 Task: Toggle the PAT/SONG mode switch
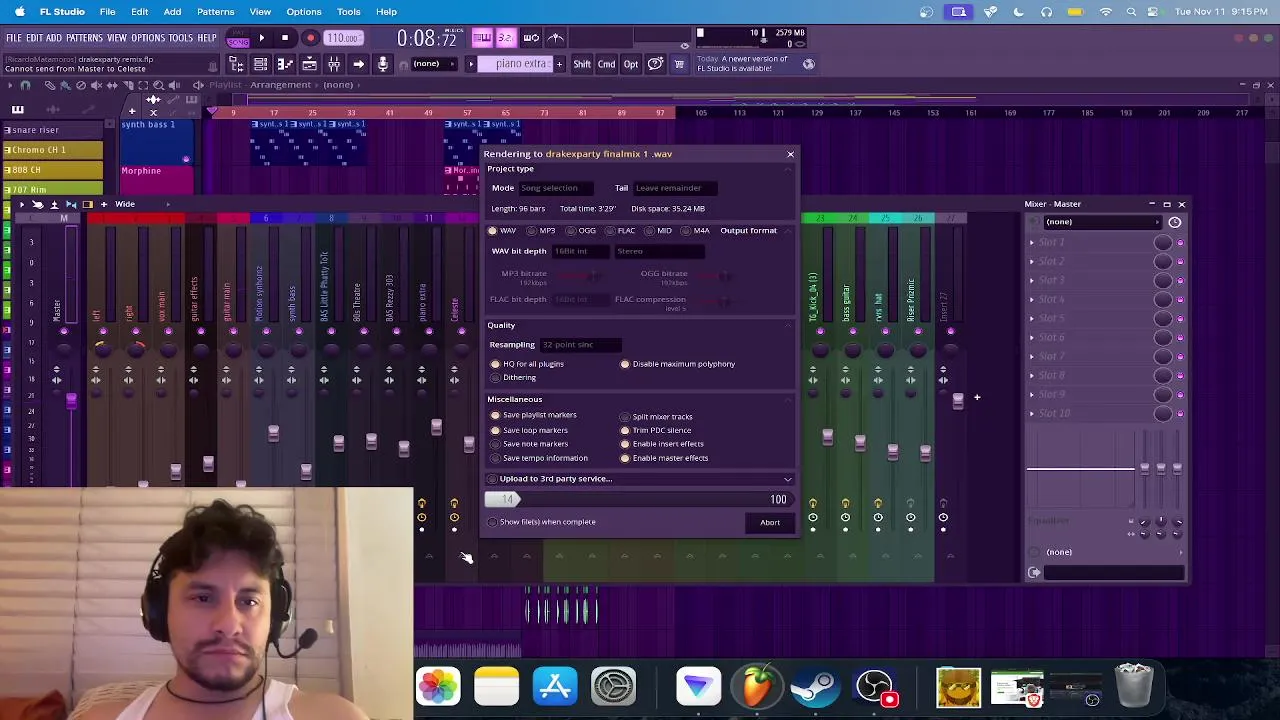pos(238,40)
